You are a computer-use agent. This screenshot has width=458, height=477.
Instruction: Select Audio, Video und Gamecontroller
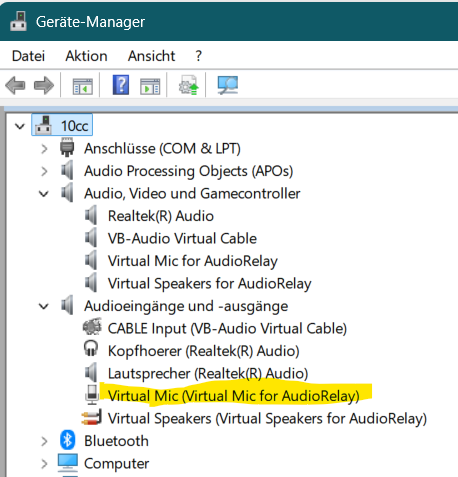click(x=192, y=194)
